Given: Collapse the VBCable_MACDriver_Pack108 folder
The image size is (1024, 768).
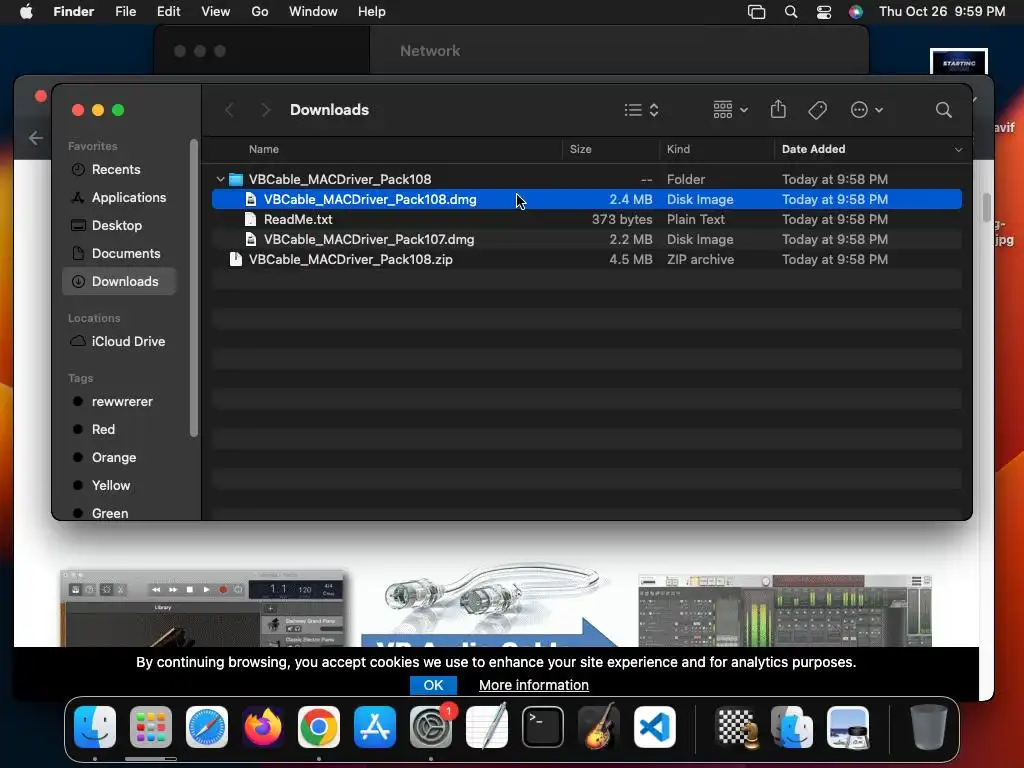Looking at the screenshot, I should (220, 179).
